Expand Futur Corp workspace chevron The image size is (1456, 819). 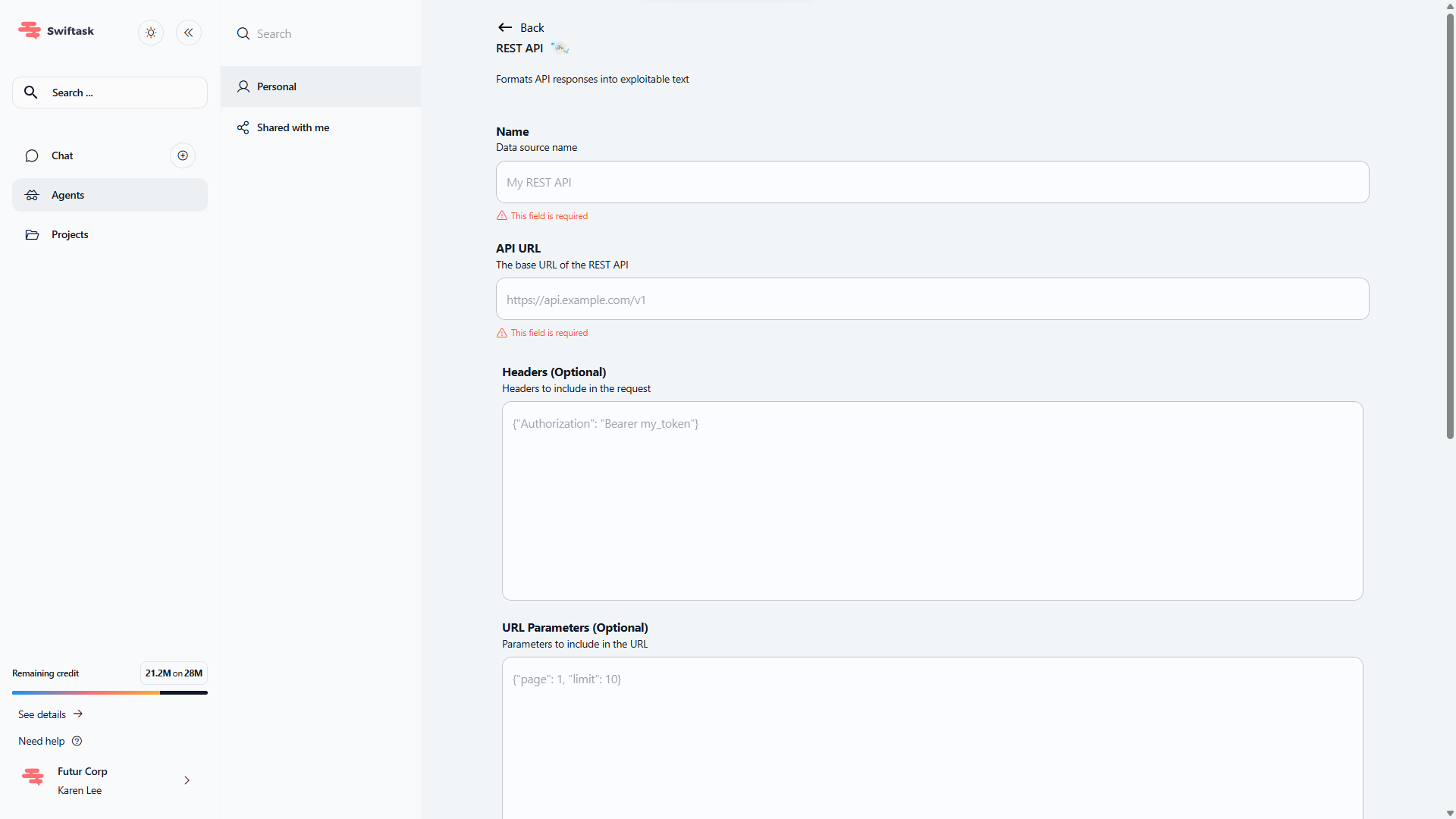pyautogui.click(x=187, y=780)
